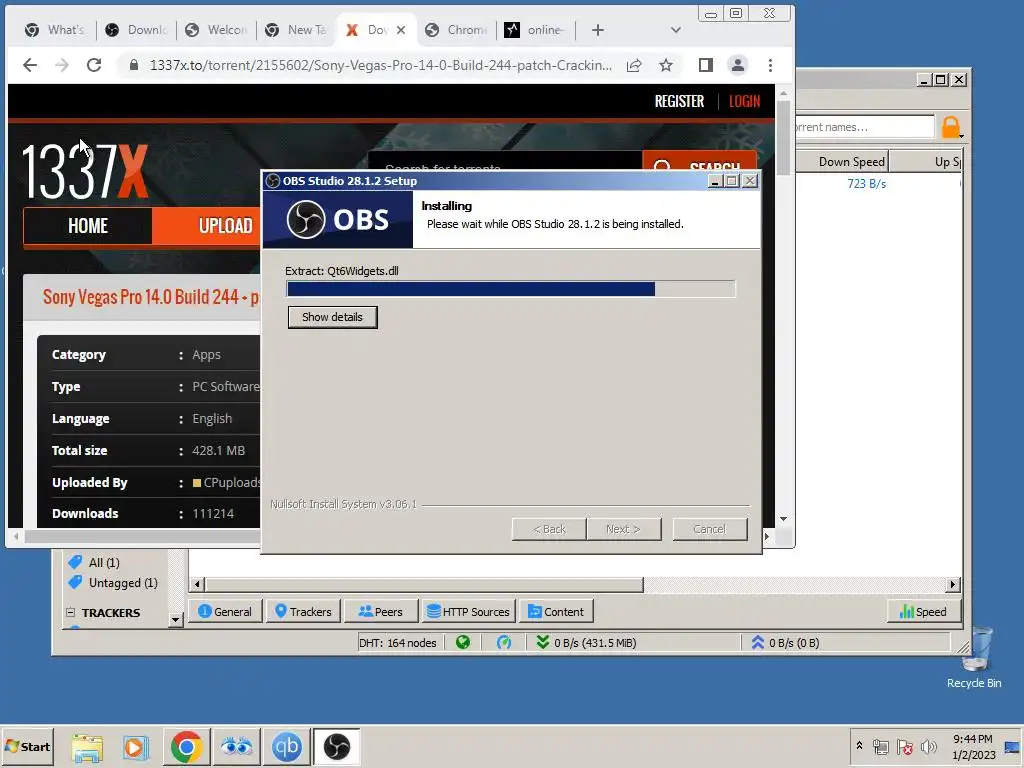This screenshot has height=768, width=1024.
Task: Click the OBS logo in setup header
Action: click(338, 219)
